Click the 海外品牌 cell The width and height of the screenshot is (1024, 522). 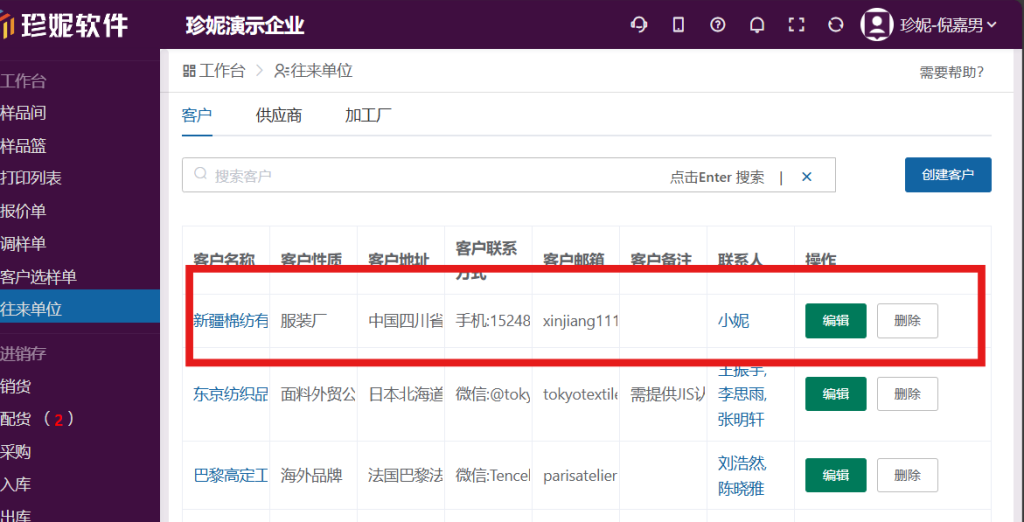click(x=312, y=475)
